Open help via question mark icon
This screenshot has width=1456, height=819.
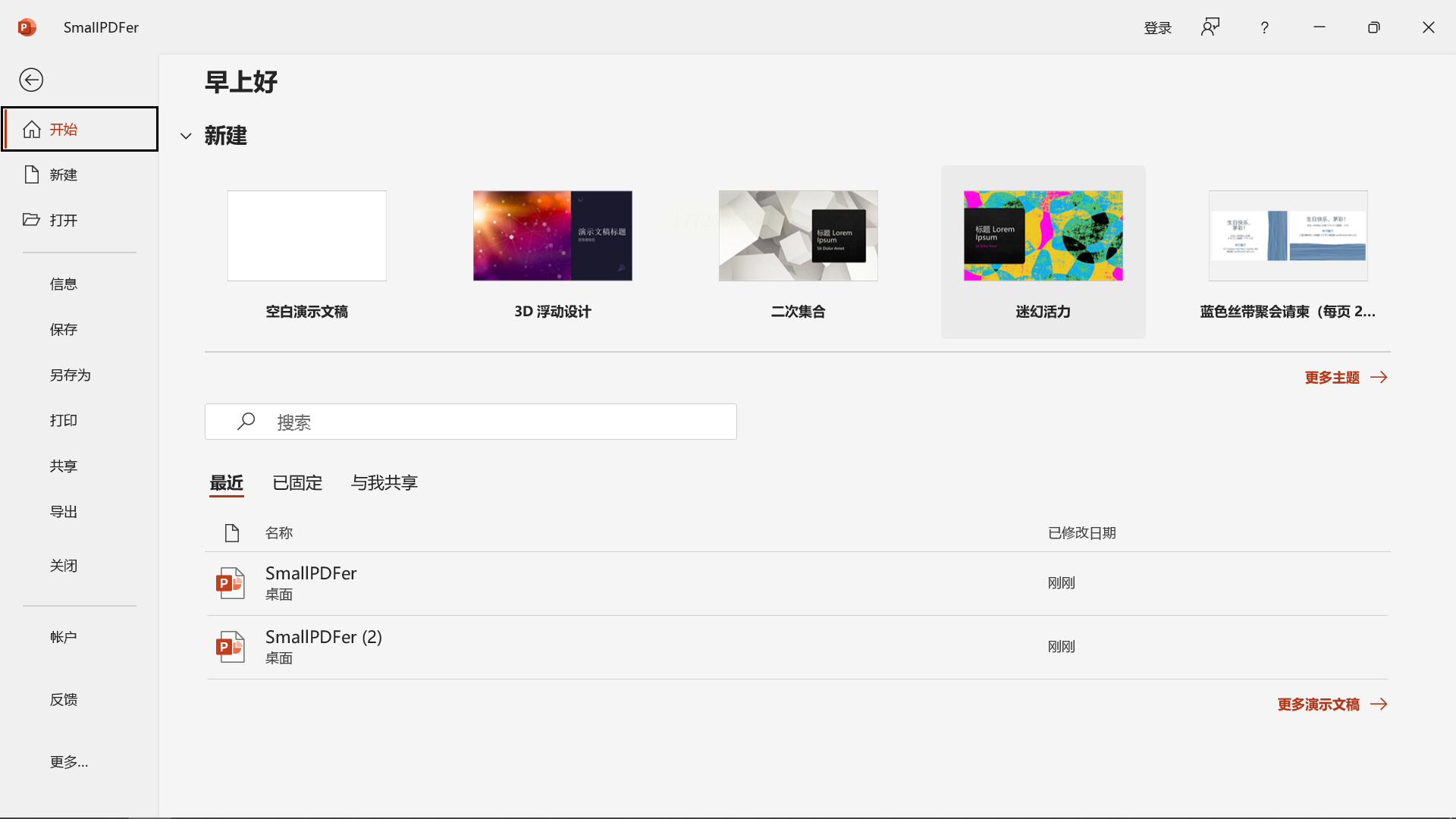tap(1264, 27)
